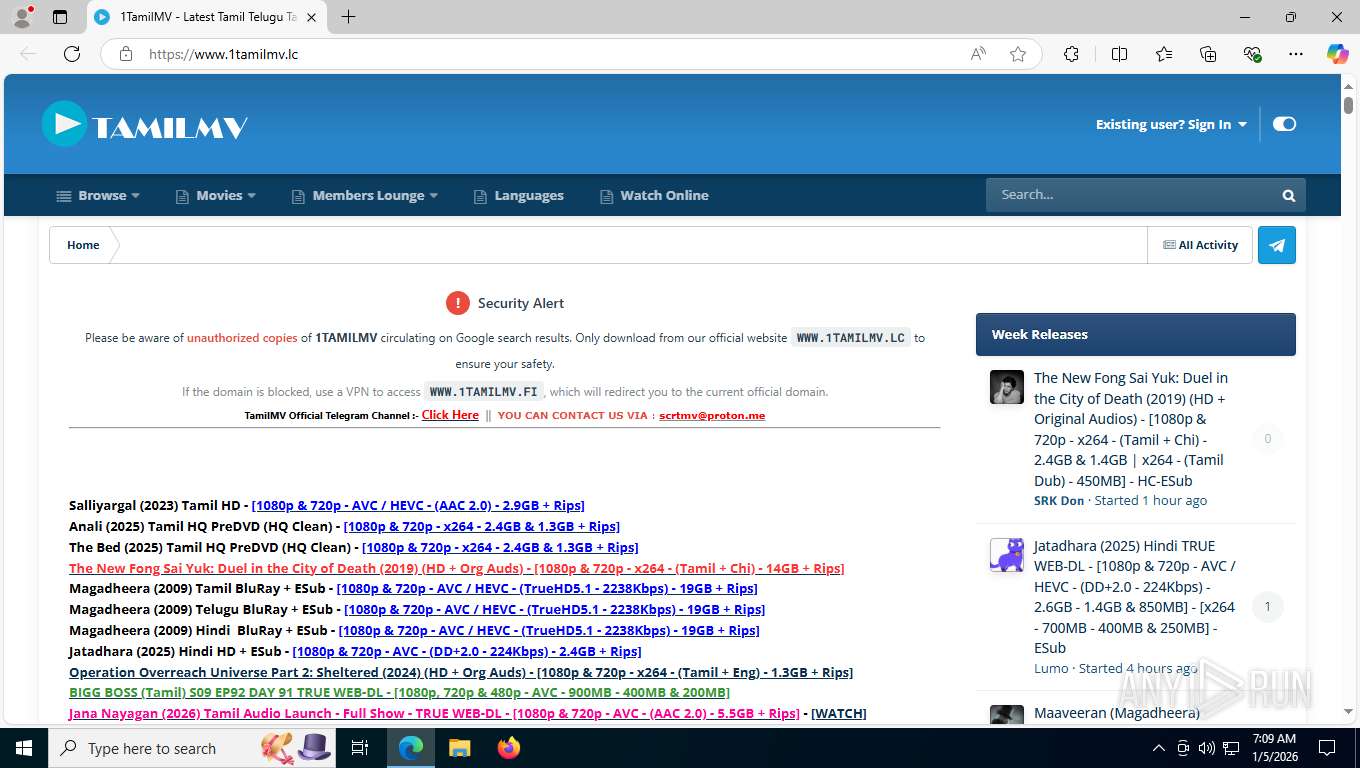Open New Fong Sai Yuk red link
1360x768 pixels.
coord(456,568)
